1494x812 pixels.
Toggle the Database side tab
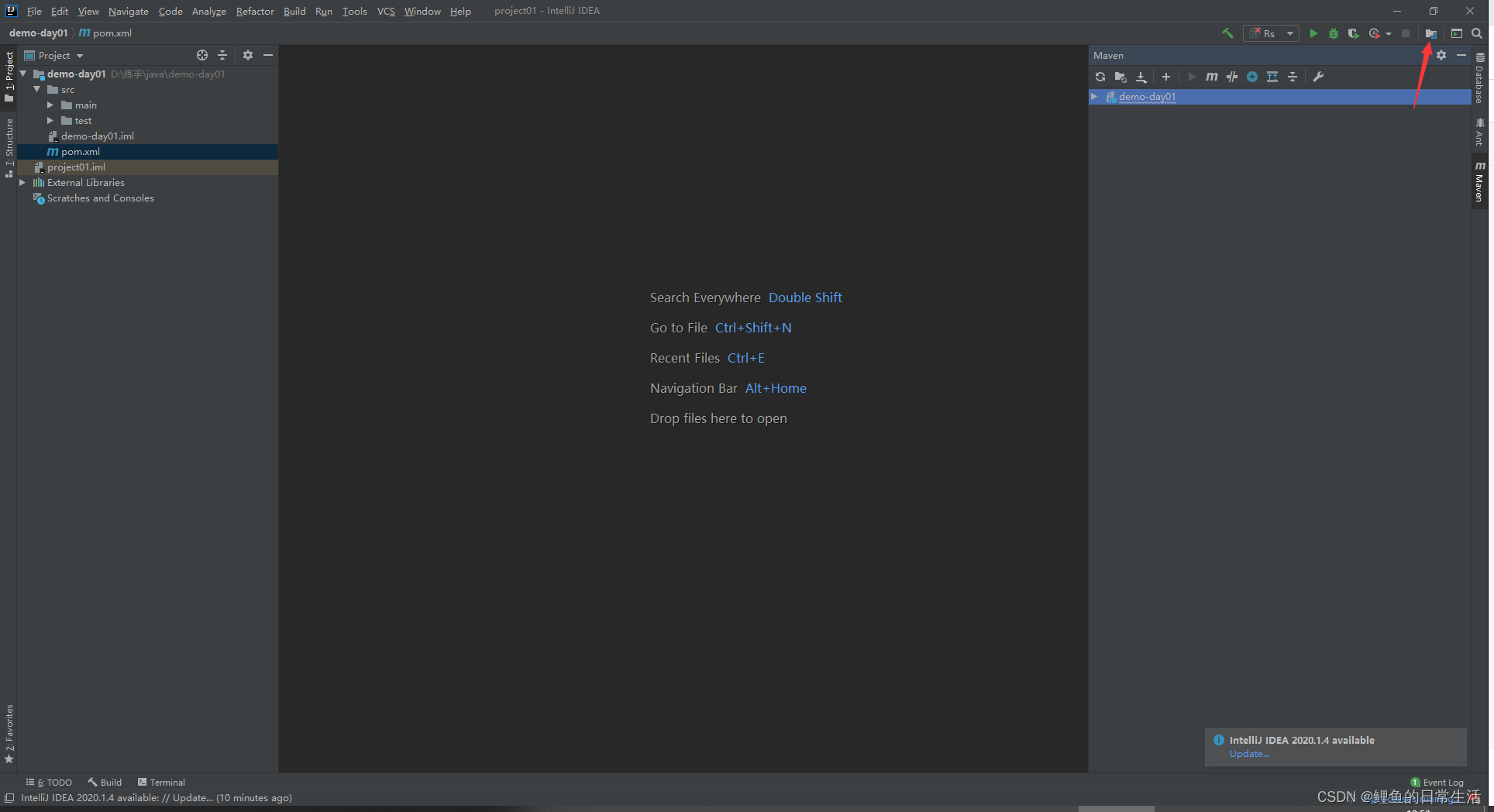click(1480, 77)
